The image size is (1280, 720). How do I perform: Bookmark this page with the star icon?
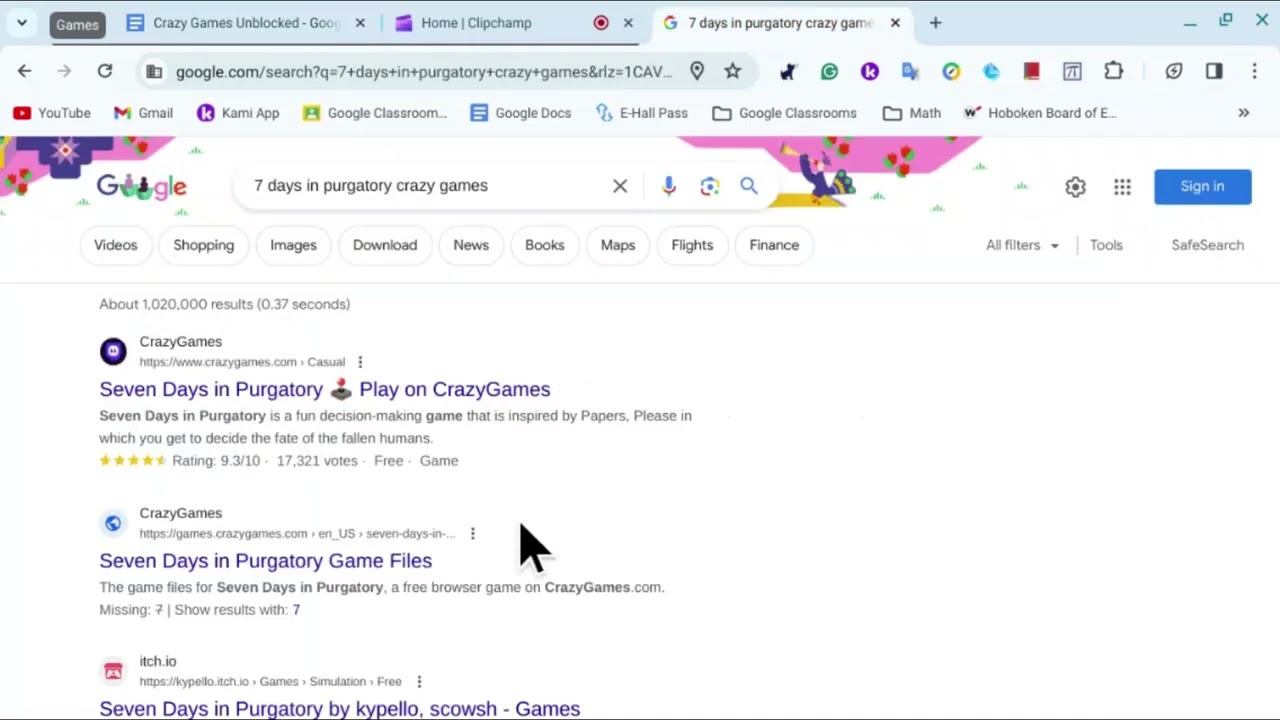tap(733, 71)
